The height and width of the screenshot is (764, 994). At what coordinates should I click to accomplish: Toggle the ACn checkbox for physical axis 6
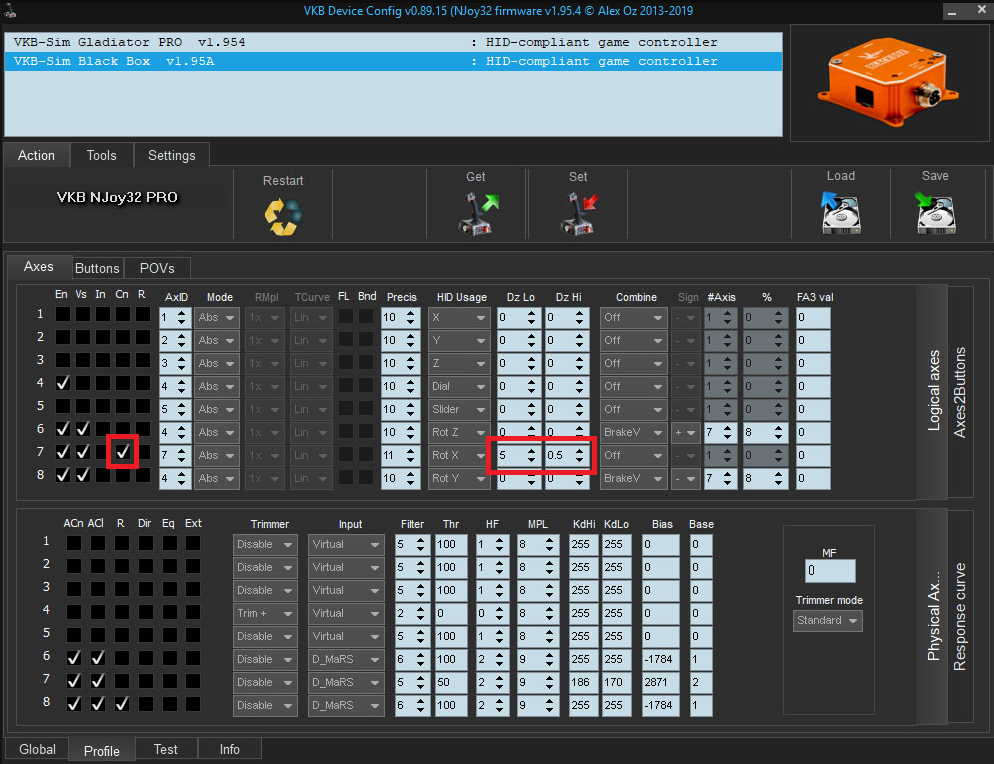(x=74, y=658)
